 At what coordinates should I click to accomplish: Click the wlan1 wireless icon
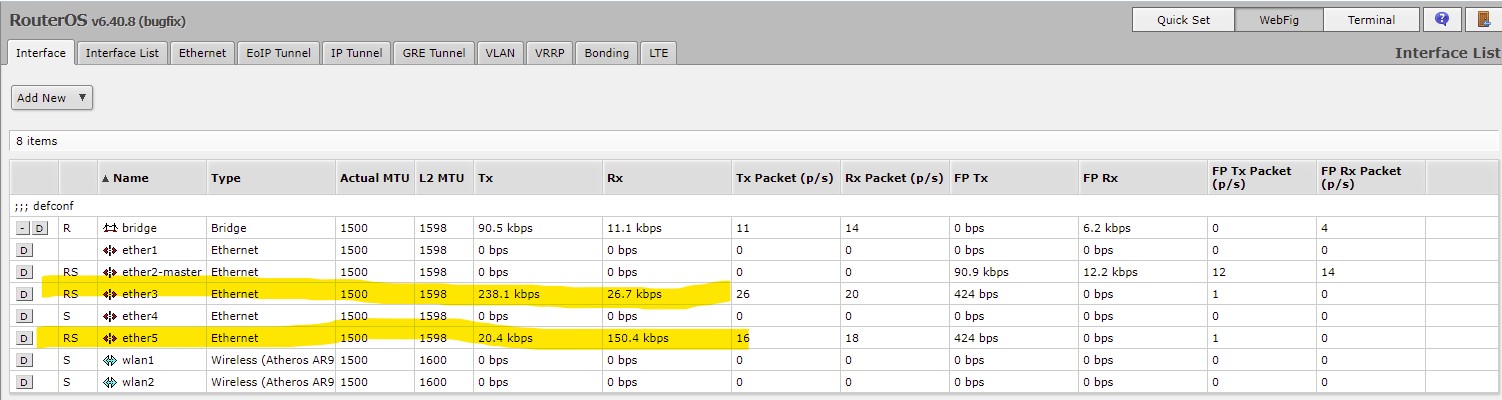click(110, 360)
